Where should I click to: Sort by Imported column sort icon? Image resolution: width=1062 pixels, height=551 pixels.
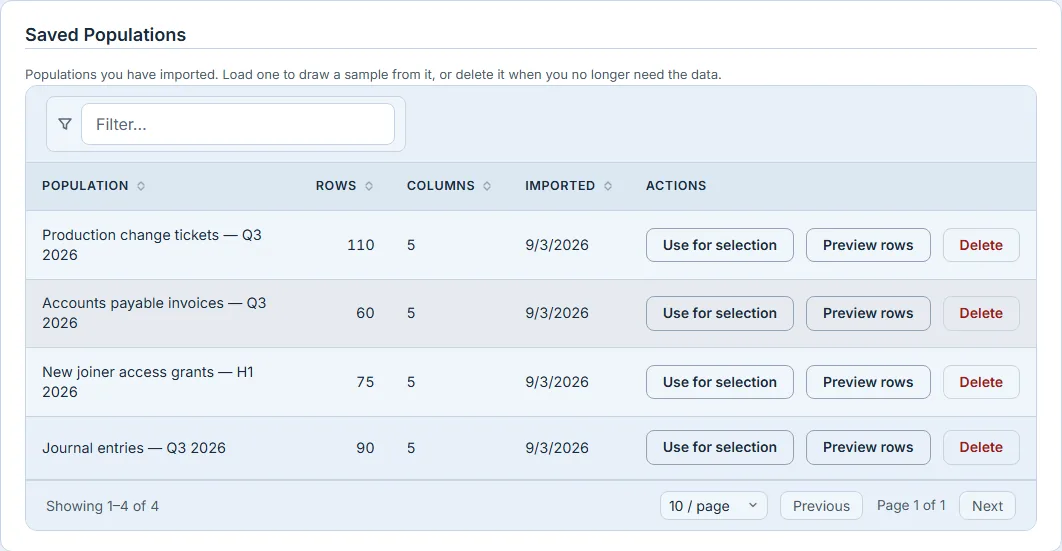tap(608, 186)
